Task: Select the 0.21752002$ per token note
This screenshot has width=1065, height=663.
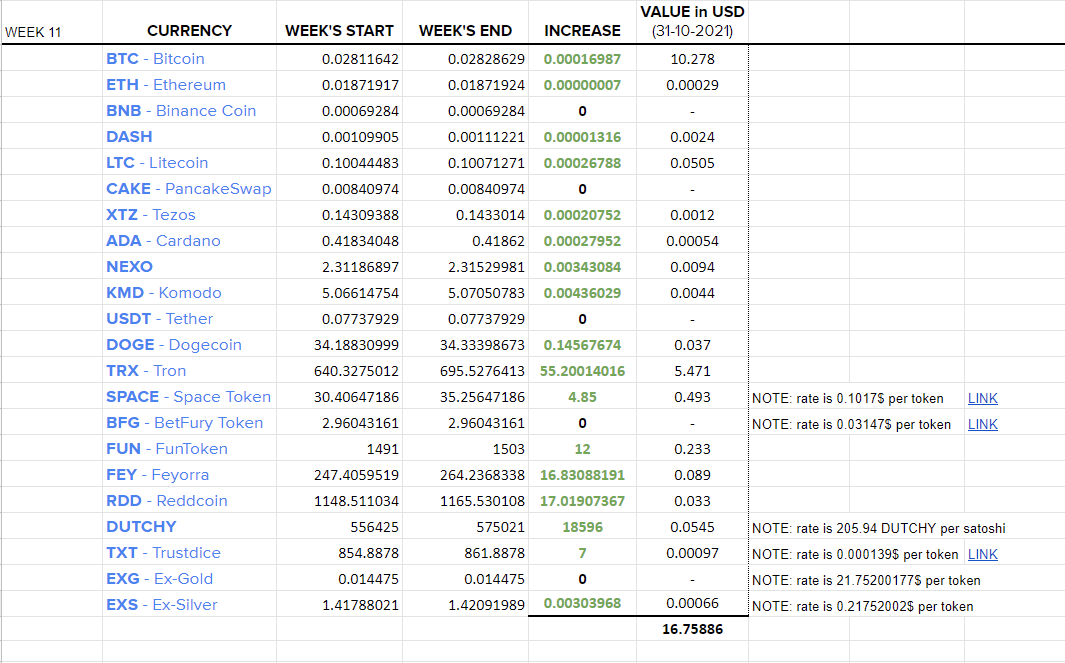Action: coord(863,607)
